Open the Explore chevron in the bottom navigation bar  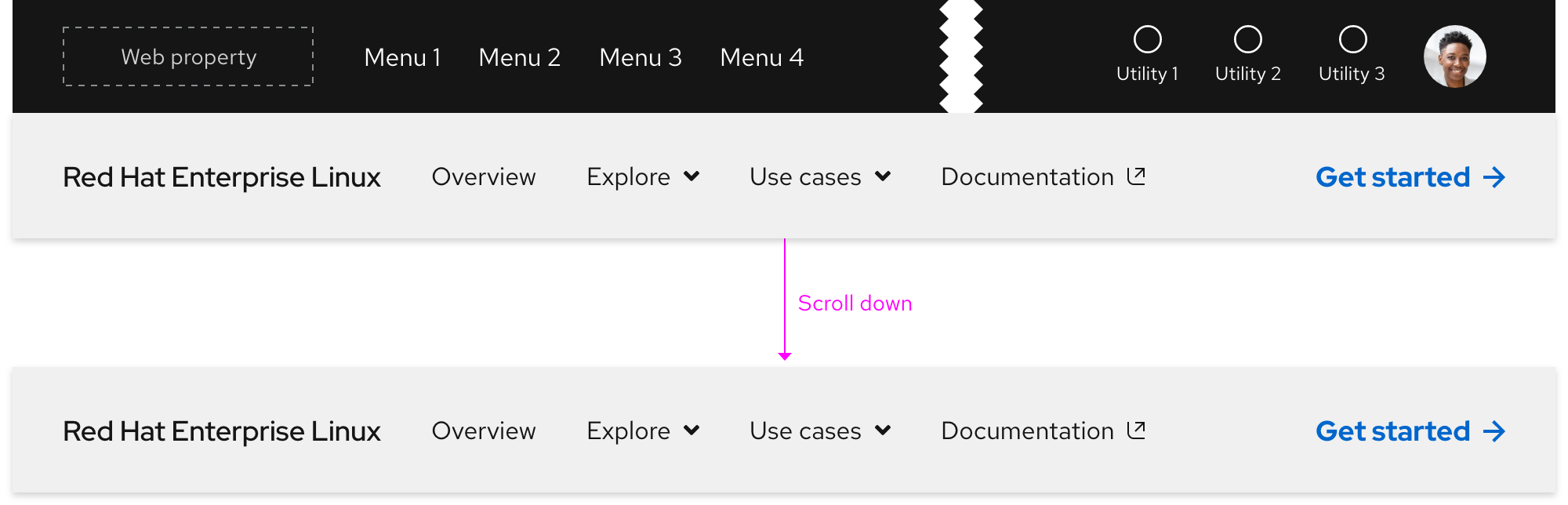tap(691, 431)
